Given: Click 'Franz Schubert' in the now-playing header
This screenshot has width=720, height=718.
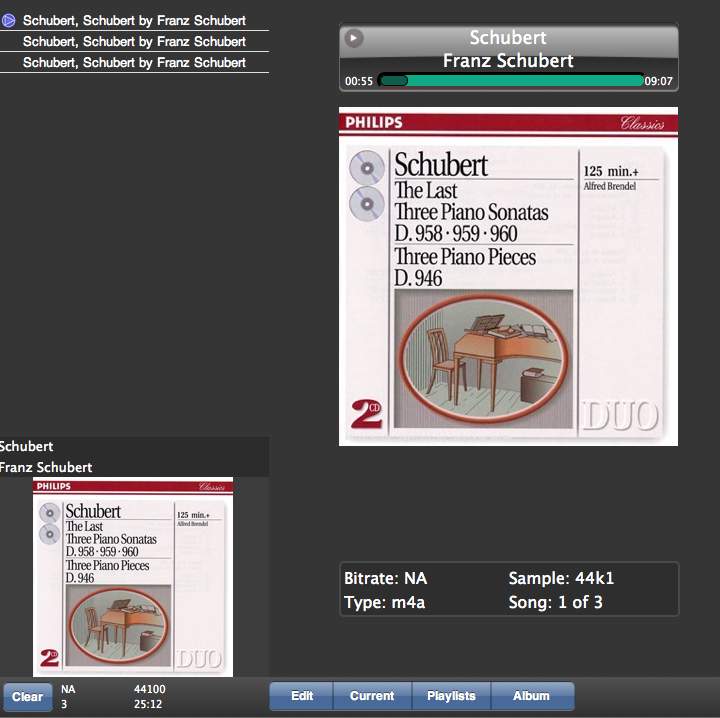Looking at the screenshot, I should pyautogui.click(x=508, y=61).
